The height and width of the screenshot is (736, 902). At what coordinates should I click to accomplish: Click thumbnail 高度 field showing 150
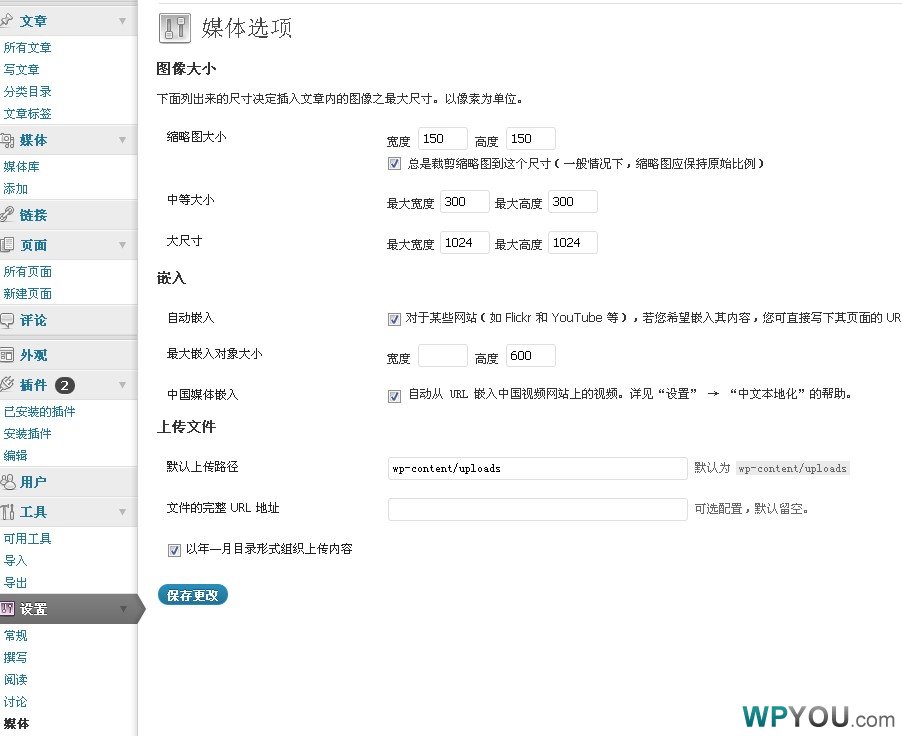point(530,139)
